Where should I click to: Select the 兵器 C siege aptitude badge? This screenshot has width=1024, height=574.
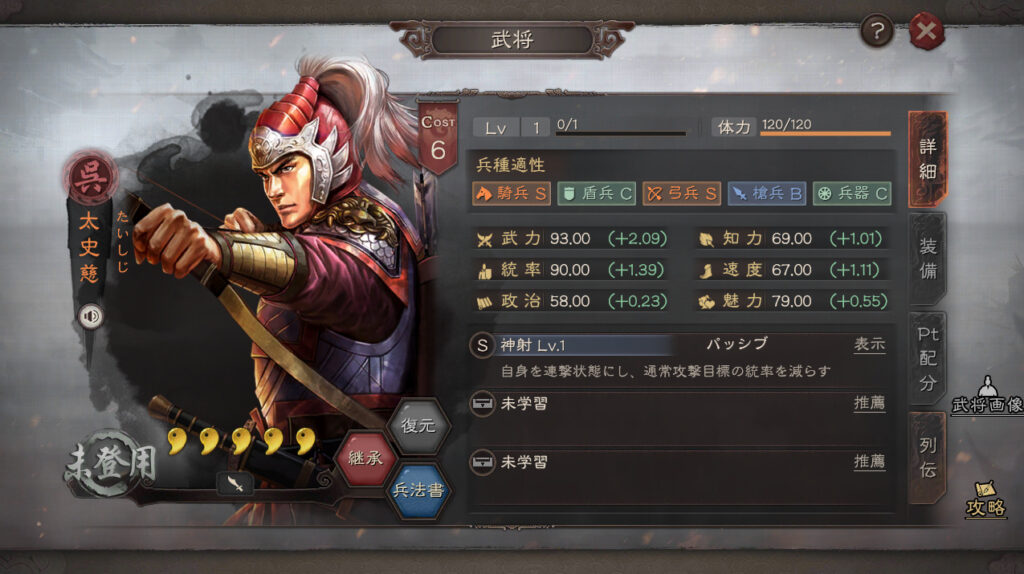click(852, 193)
